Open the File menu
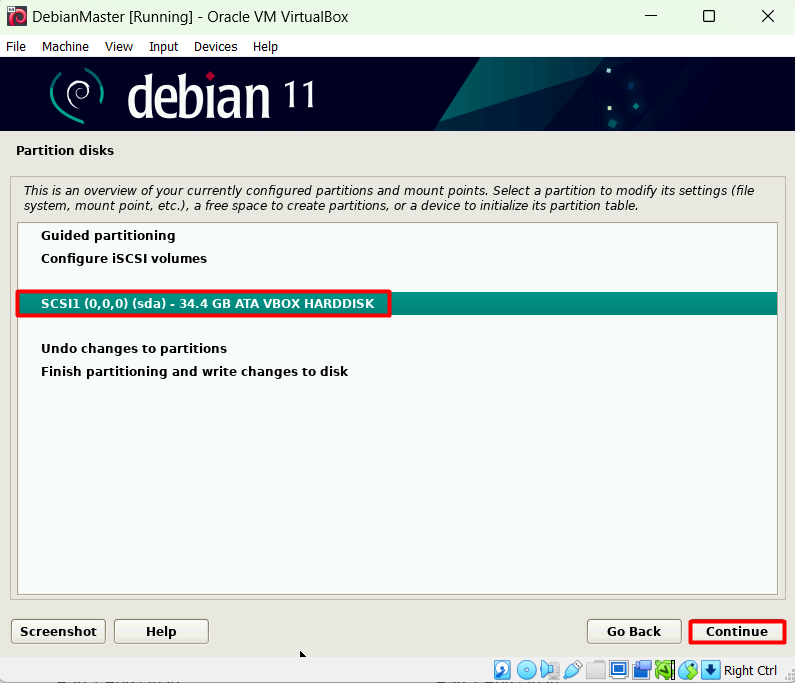 (x=16, y=47)
